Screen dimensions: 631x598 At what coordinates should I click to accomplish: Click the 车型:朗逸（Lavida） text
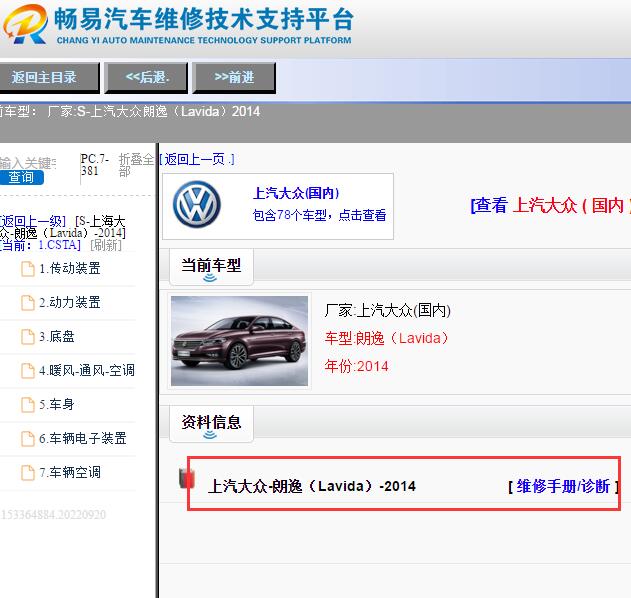387,338
